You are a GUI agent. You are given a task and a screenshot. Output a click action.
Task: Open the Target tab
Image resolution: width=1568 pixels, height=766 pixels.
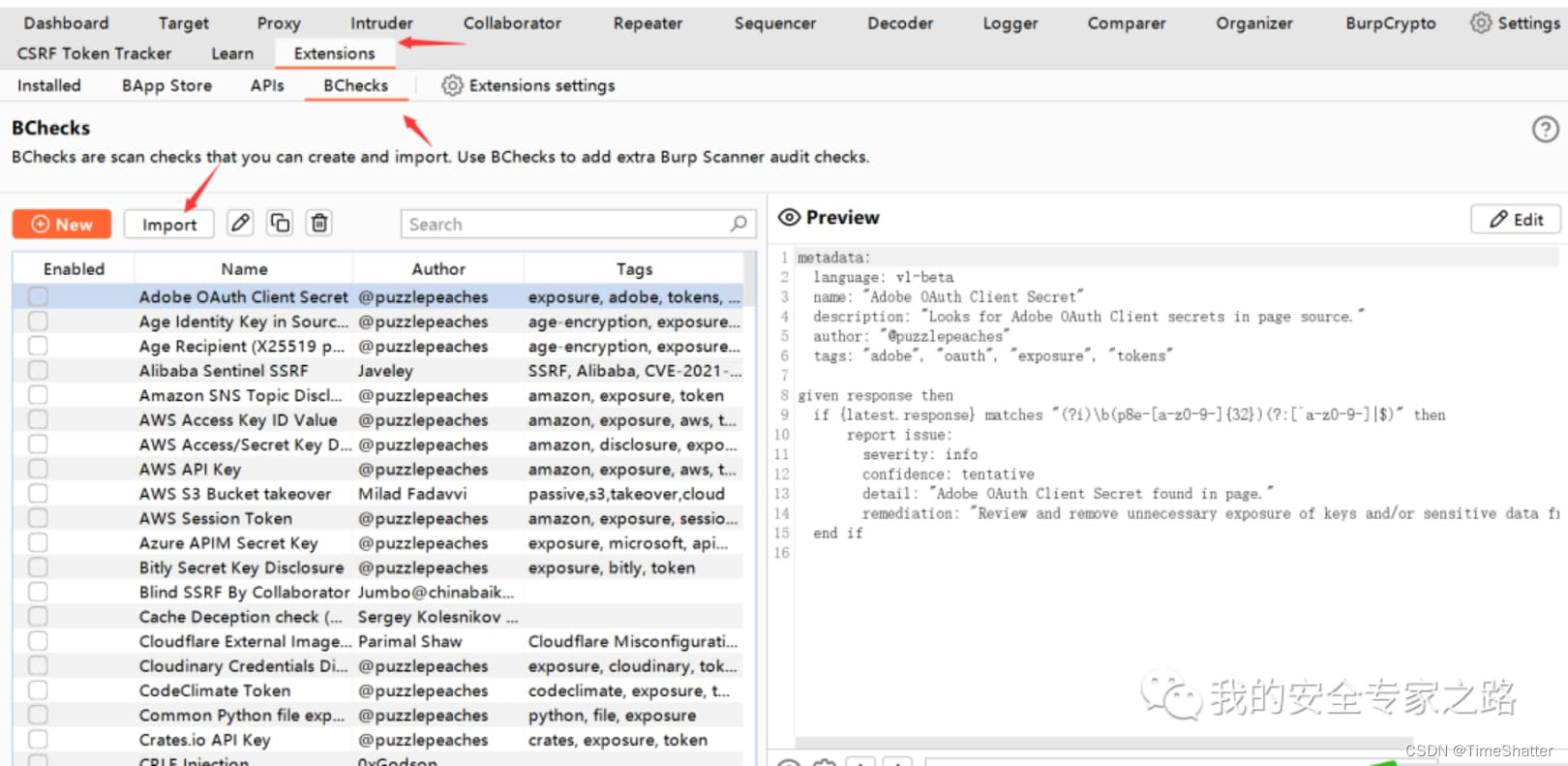pyautogui.click(x=183, y=22)
